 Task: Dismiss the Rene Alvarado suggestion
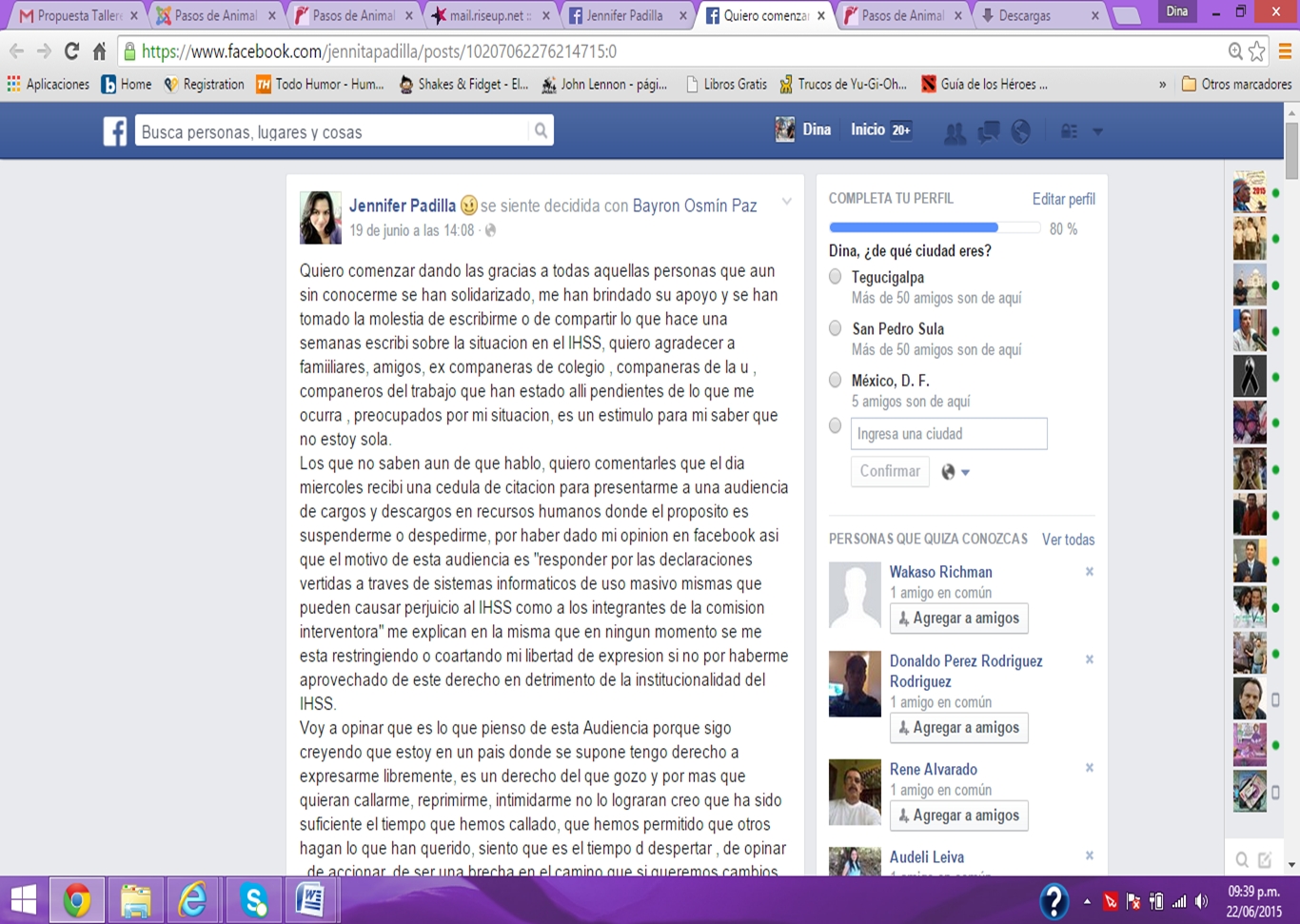point(1090,768)
